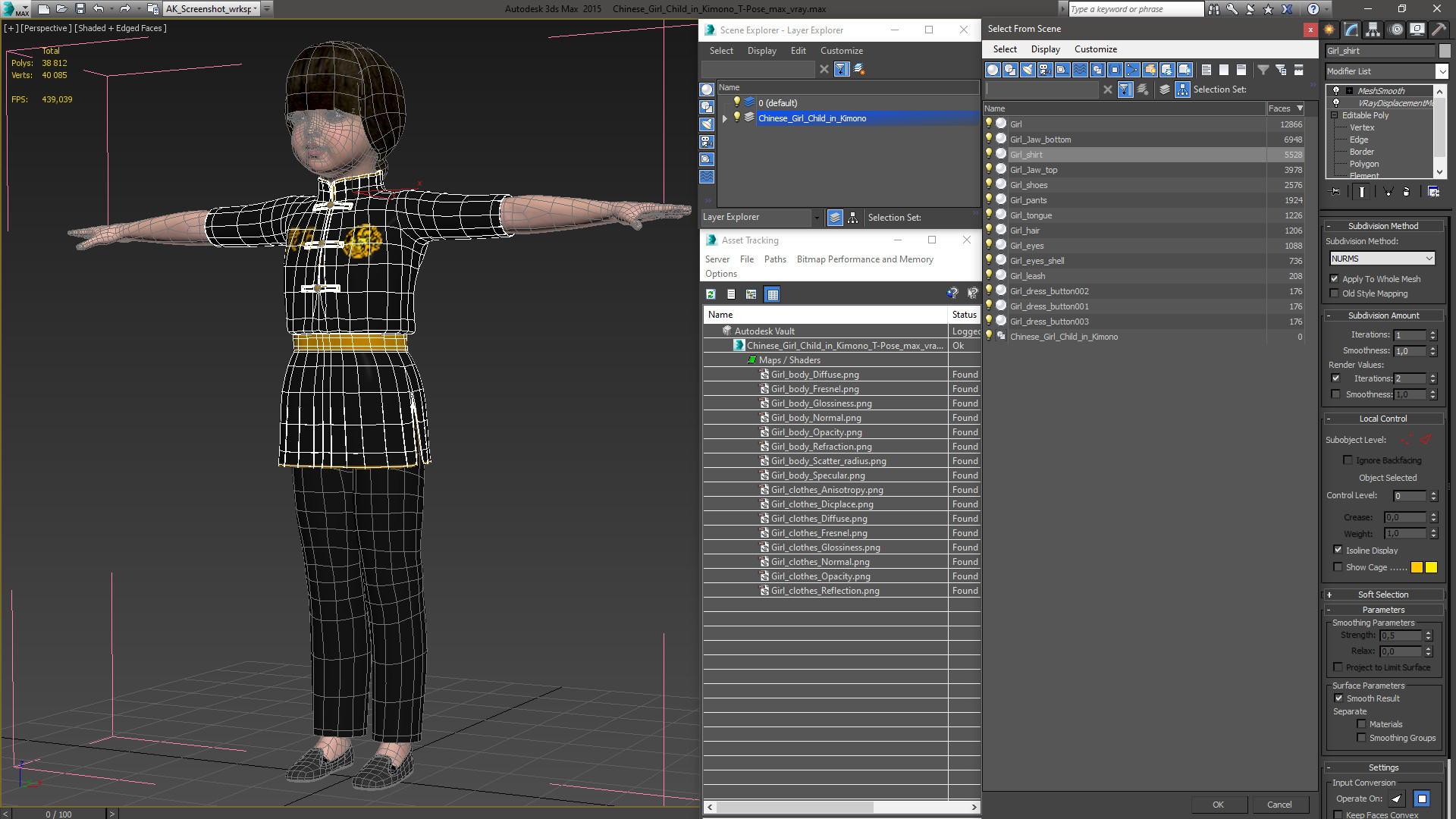Toggle Smooth Result checkbox

click(x=1339, y=698)
